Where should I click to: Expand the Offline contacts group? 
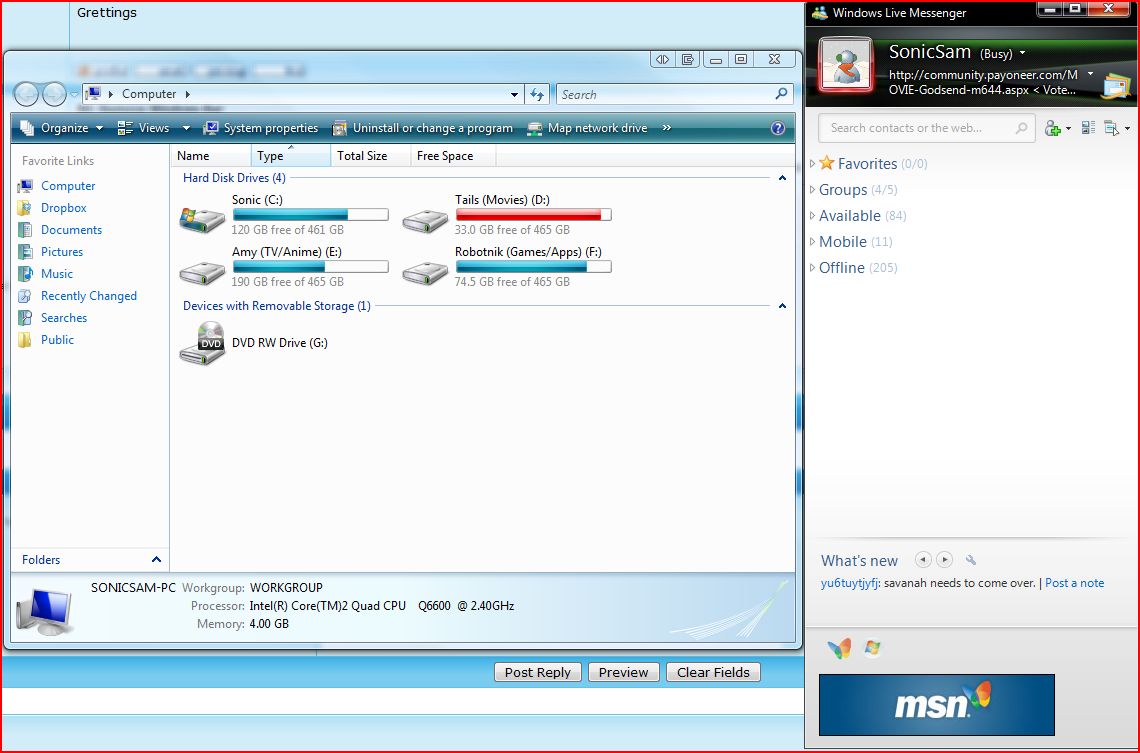click(x=812, y=268)
